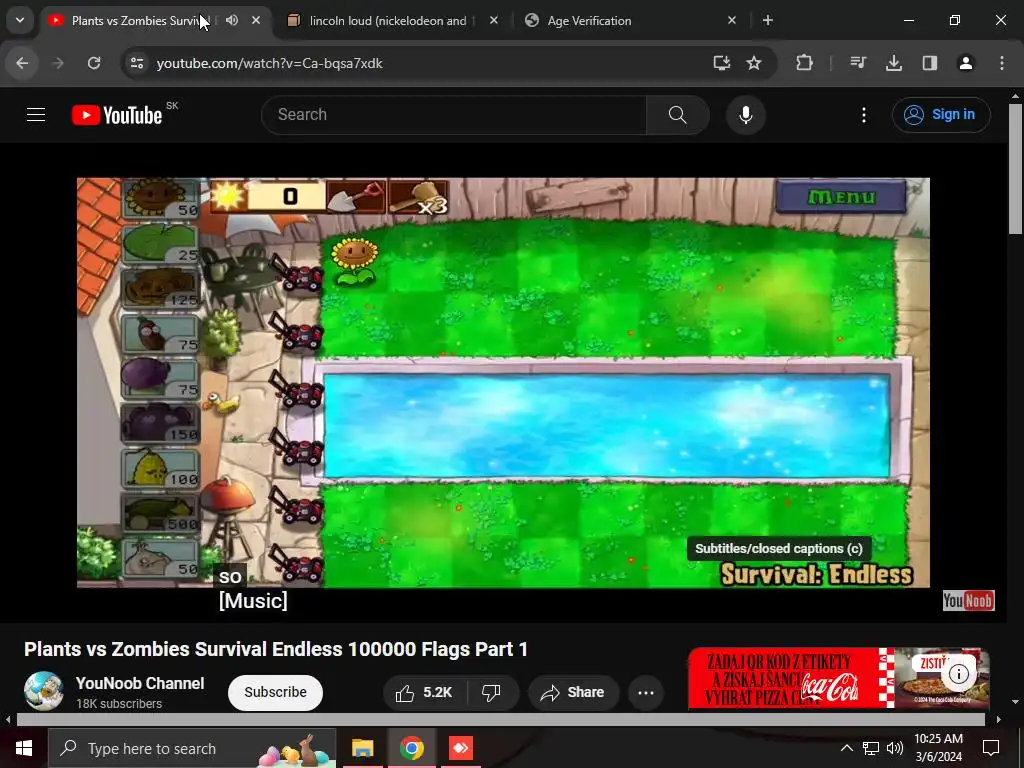This screenshot has width=1024, height=768.
Task: Dislike this video
Action: 492,692
